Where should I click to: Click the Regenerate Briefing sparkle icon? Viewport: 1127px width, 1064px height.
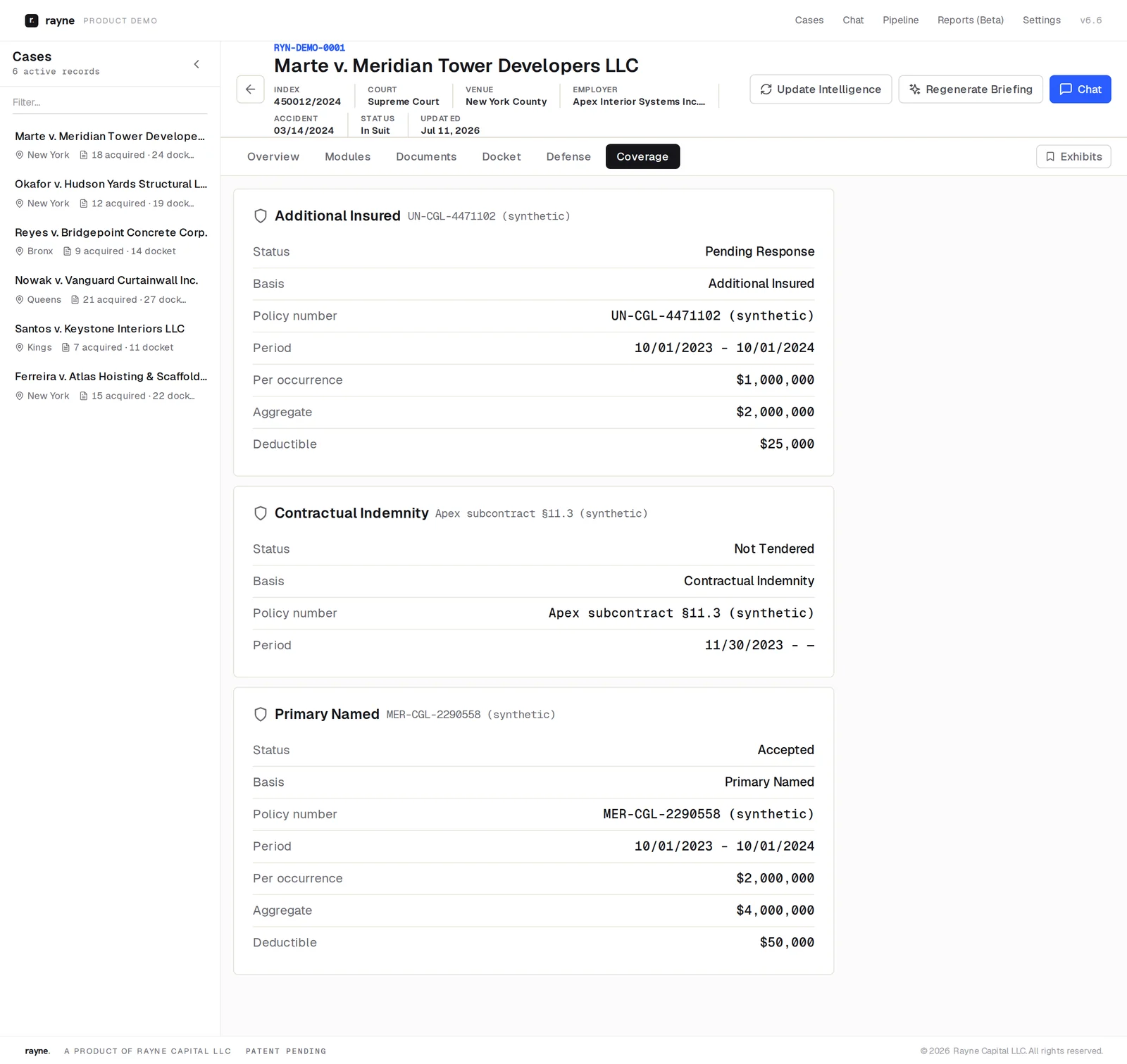pyautogui.click(x=915, y=89)
